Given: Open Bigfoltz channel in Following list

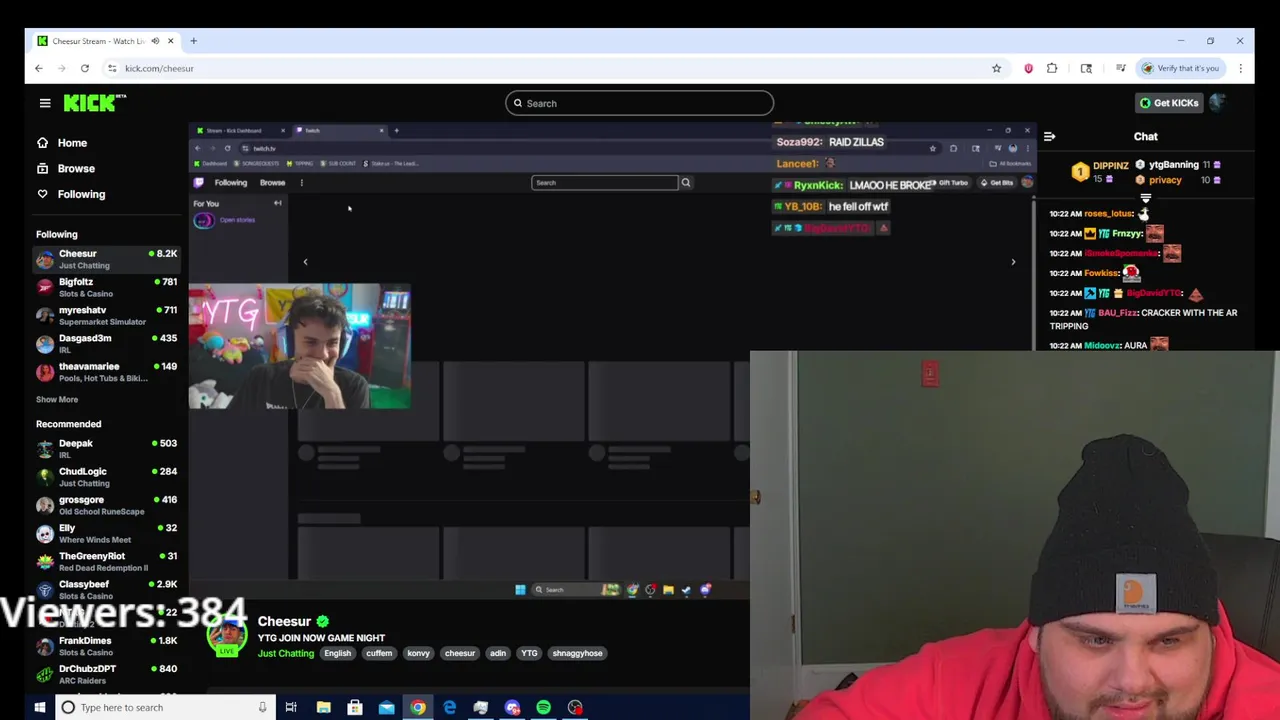Looking at the screenshot, I should 106,287.
